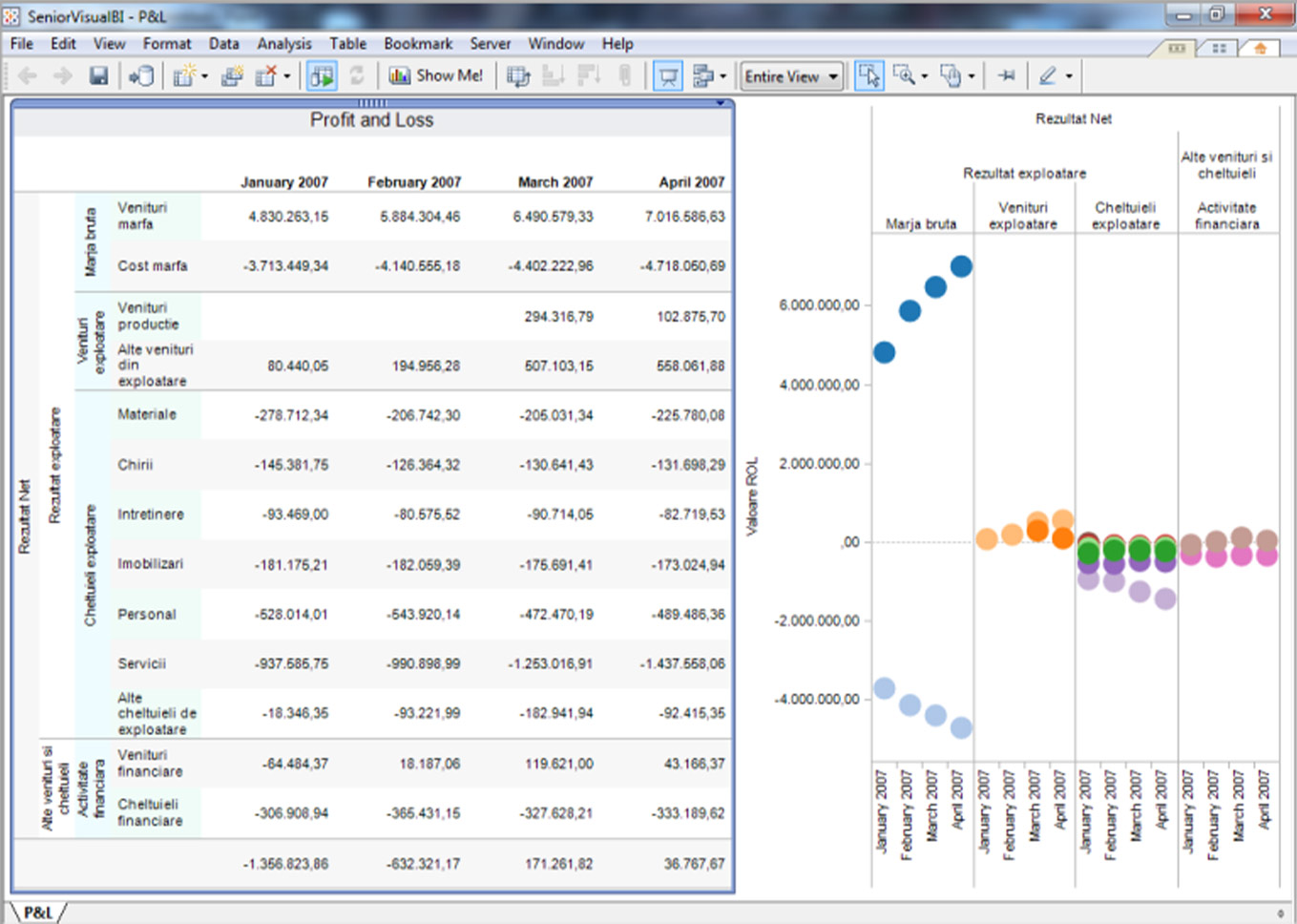Select the Cheltuieli financiare row label
The width and height of the screenshot is (1297, 924).
(150, 812)
